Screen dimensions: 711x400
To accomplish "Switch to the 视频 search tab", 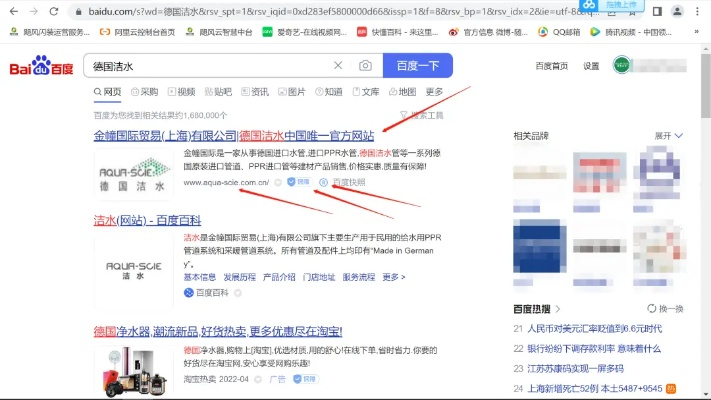I will (x=181, y=92).
